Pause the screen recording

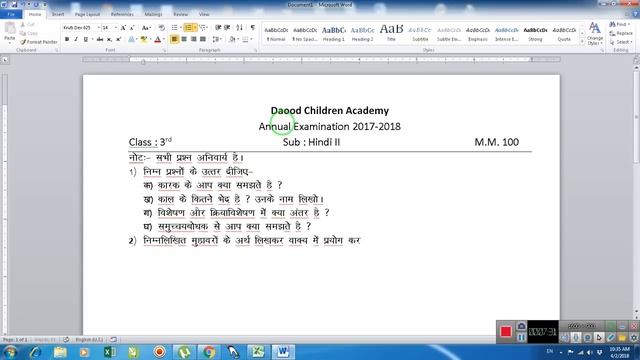521,338
